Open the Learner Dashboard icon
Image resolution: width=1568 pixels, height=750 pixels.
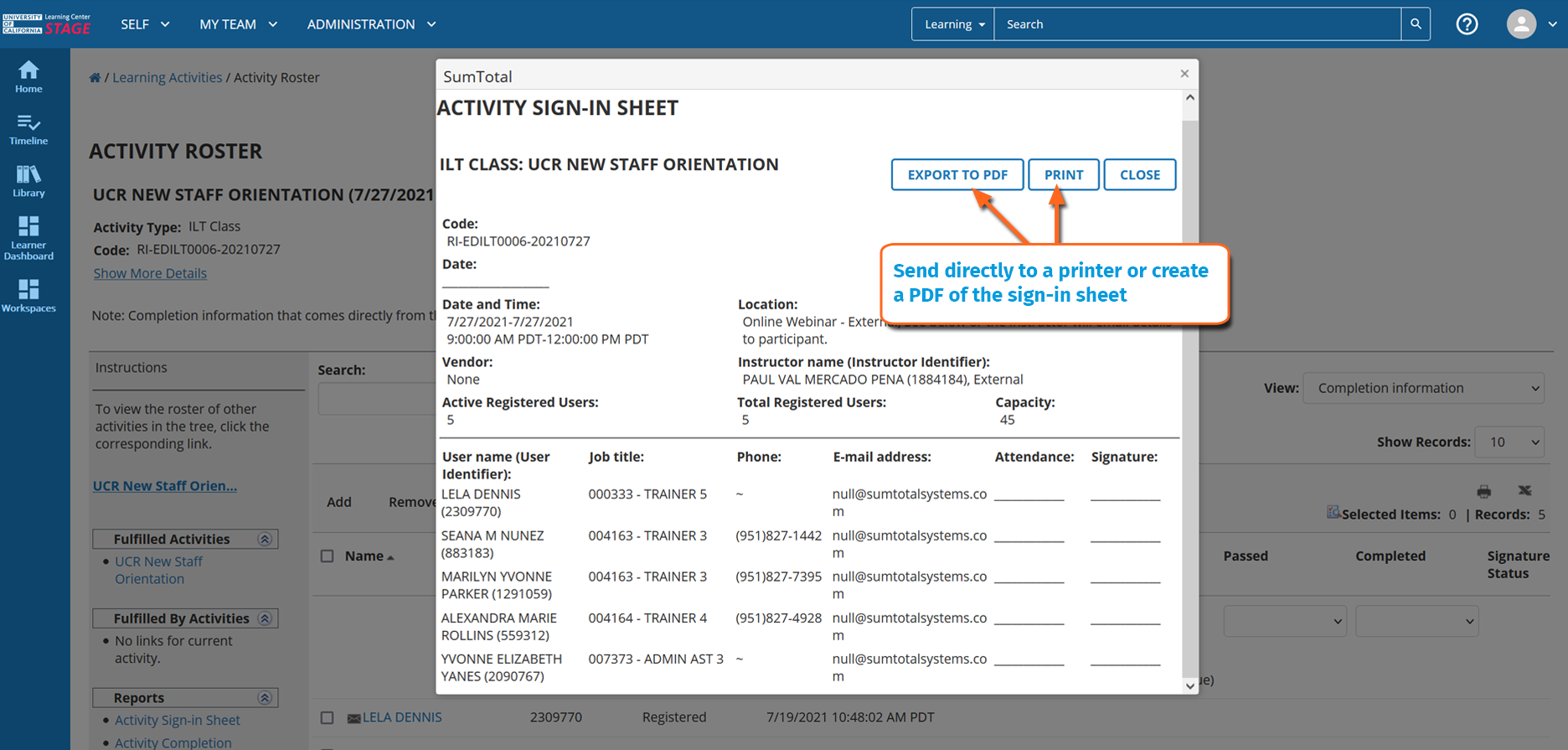pyautogui.click(x=28, y=237)
